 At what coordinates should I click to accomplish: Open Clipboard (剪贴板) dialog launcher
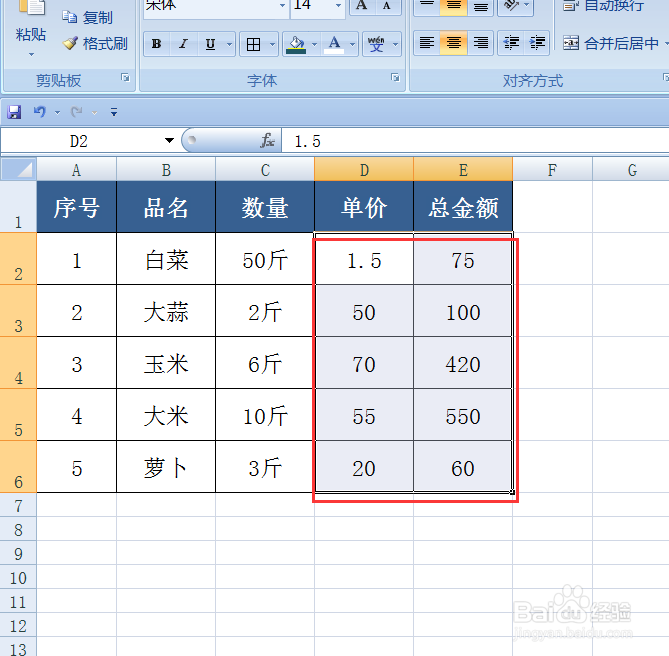[125, 78]
